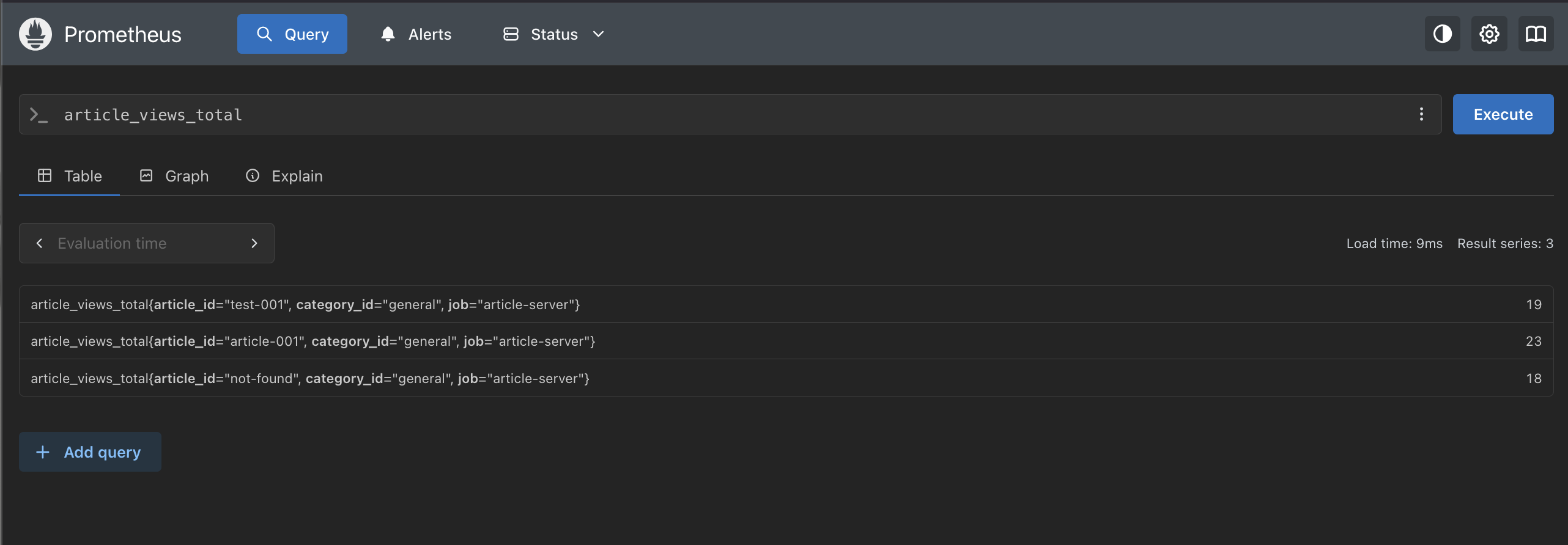This screenshot has height=545, width=1568.
Task: Toggle the light/dark theme icon
Action: point(1442,34)
